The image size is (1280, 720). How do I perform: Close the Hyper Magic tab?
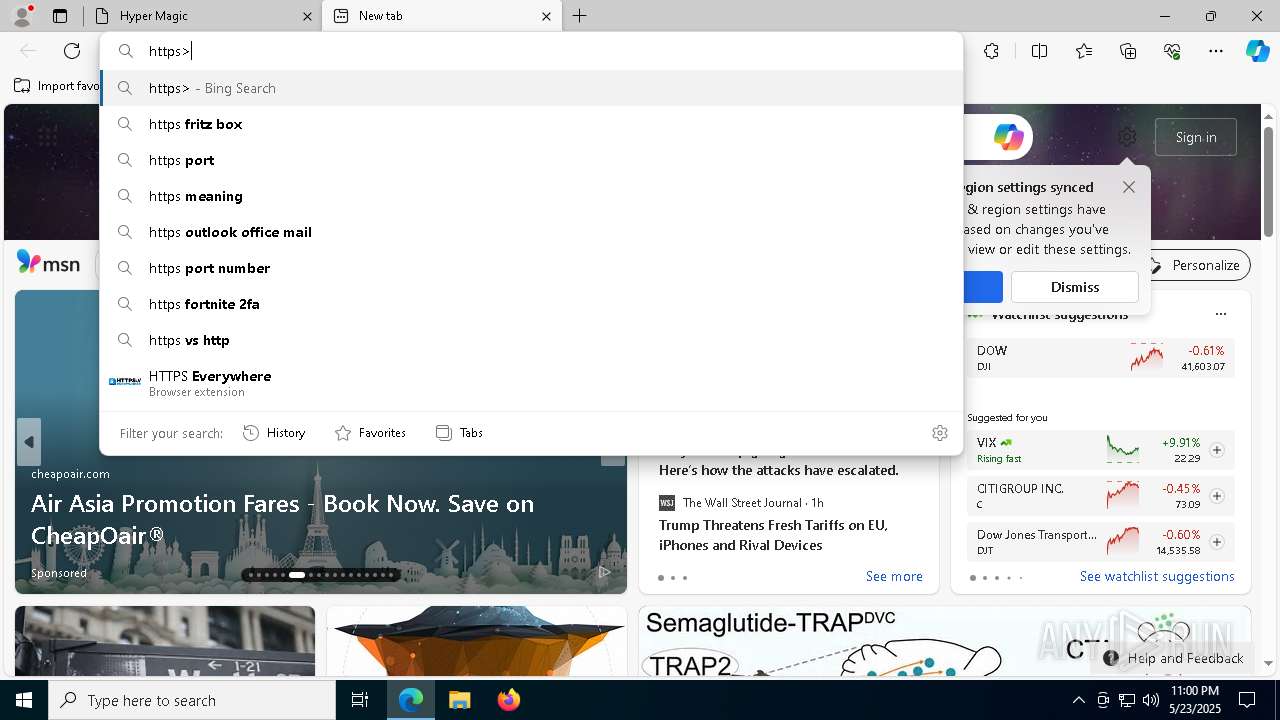(x=307, y=16)
